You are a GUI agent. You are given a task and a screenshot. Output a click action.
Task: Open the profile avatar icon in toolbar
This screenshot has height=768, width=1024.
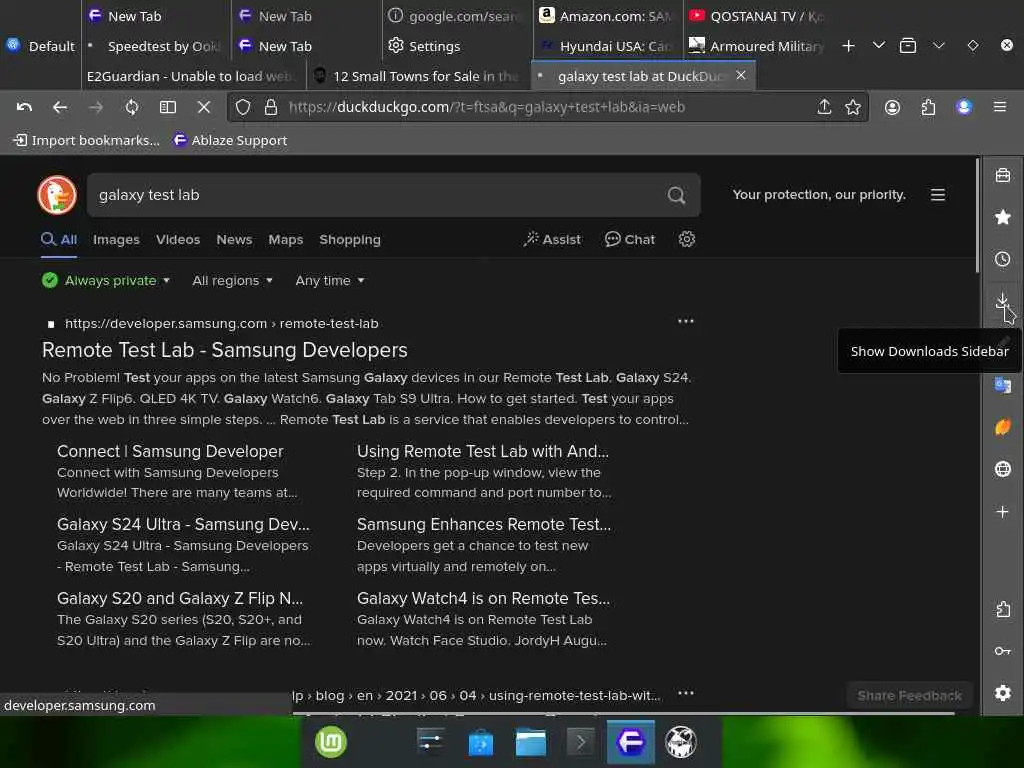tap(963, 107)
